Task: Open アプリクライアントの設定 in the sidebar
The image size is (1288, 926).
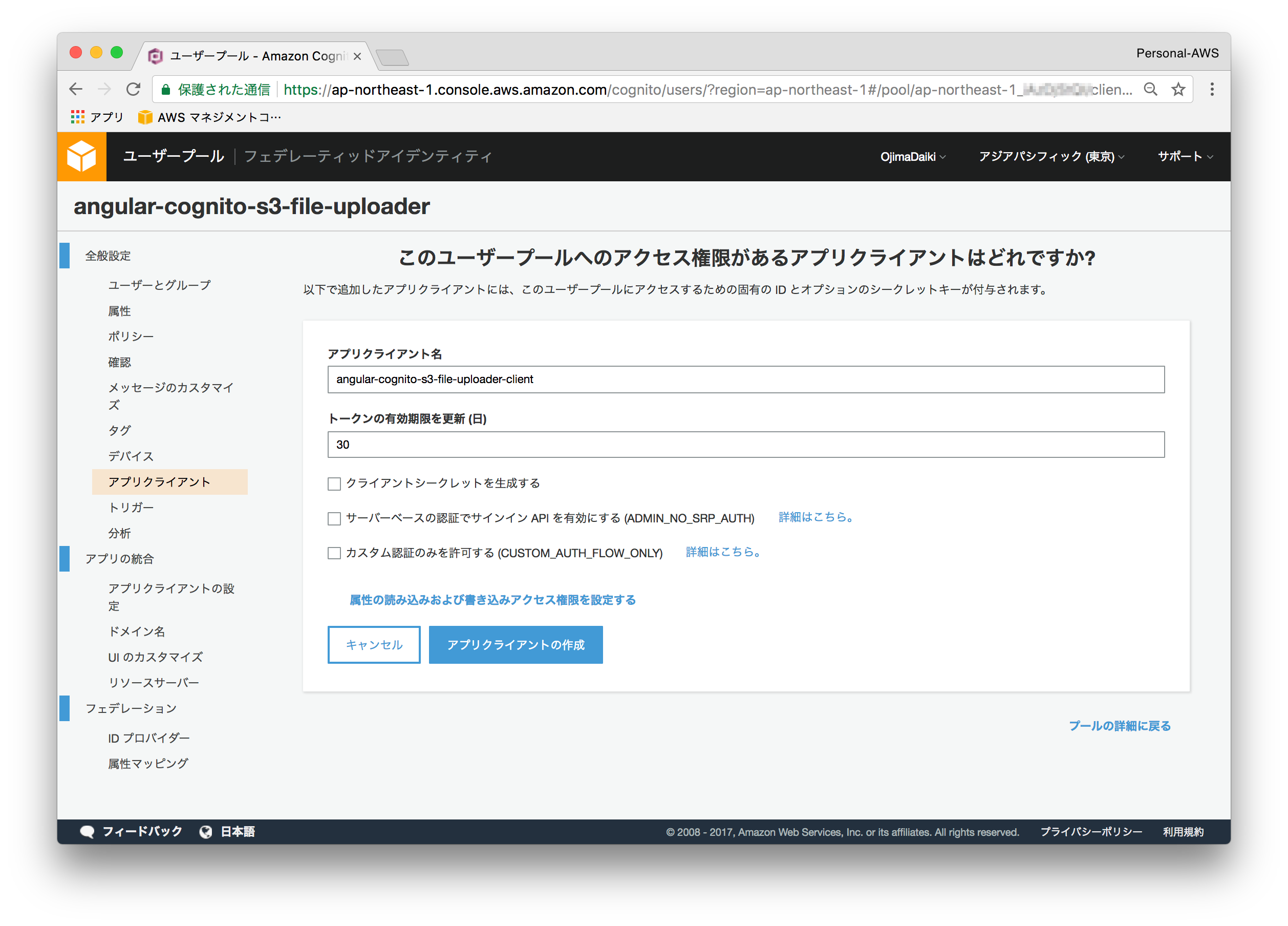Action: [171, 597]
